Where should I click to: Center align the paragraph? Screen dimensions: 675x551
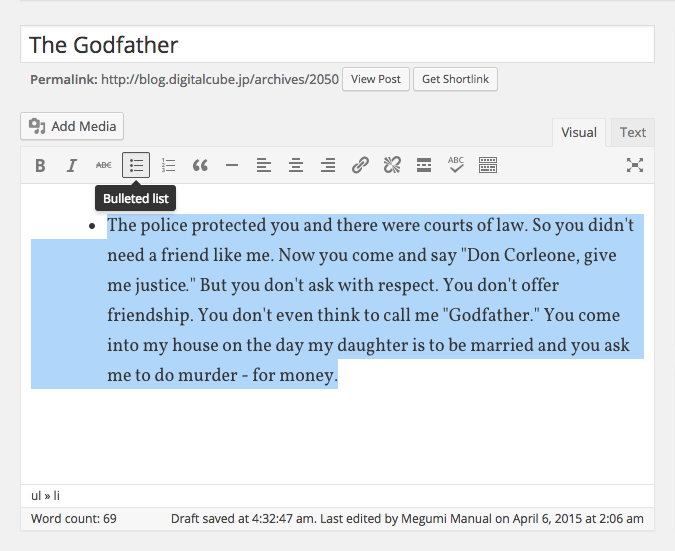coord(296,166)
